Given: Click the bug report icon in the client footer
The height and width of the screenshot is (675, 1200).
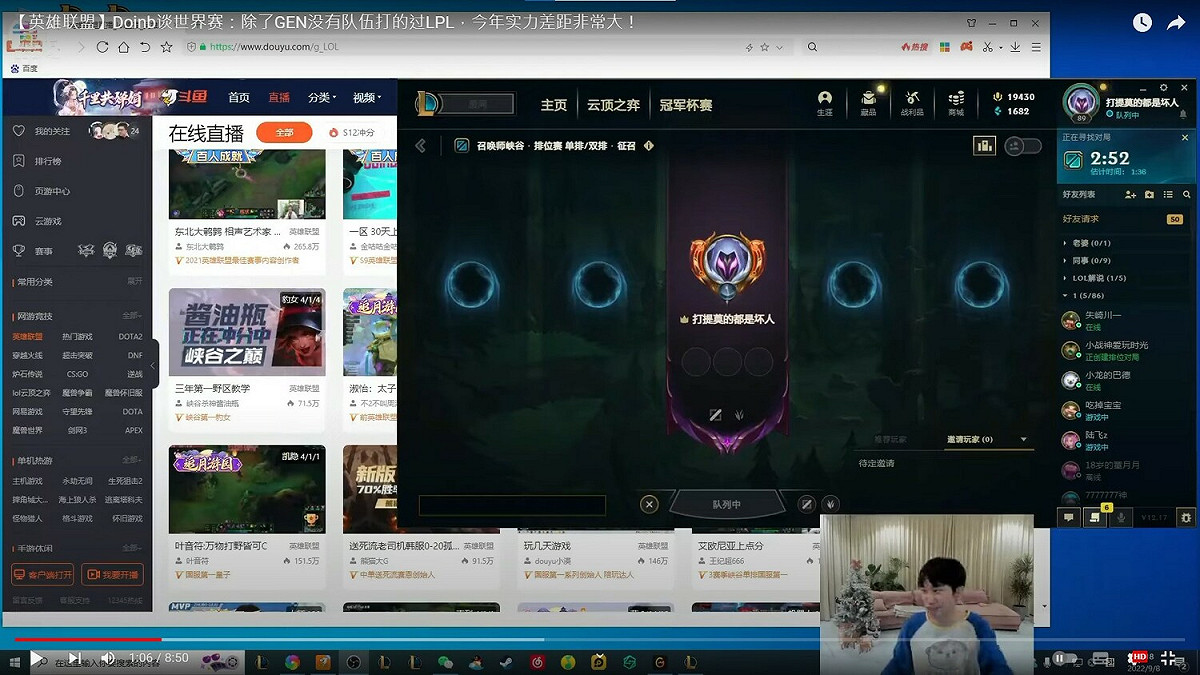Looking at the screenshot, I should 1186,517.
